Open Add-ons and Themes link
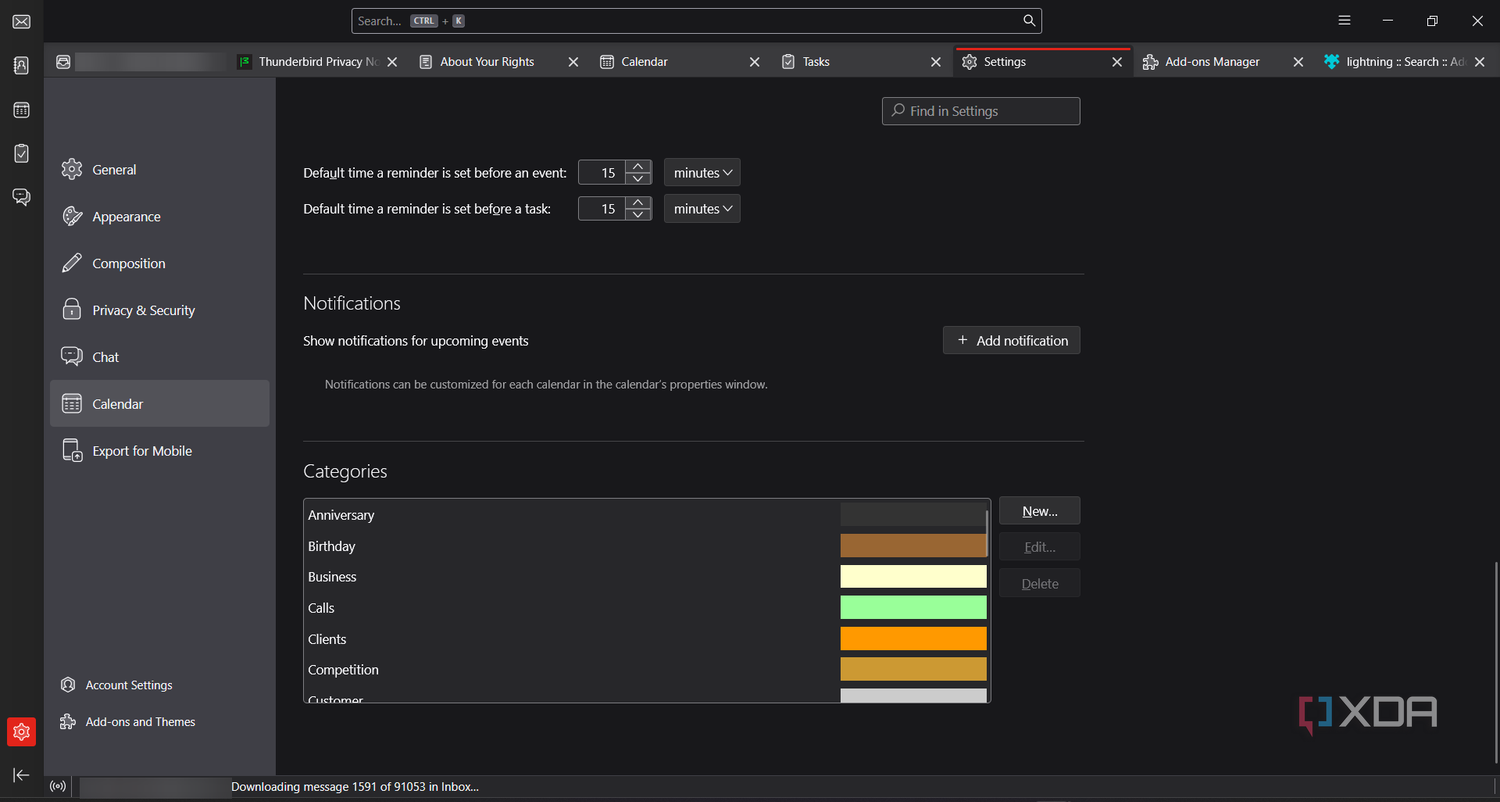This screenshot has width=1500, height=802. 127,722
